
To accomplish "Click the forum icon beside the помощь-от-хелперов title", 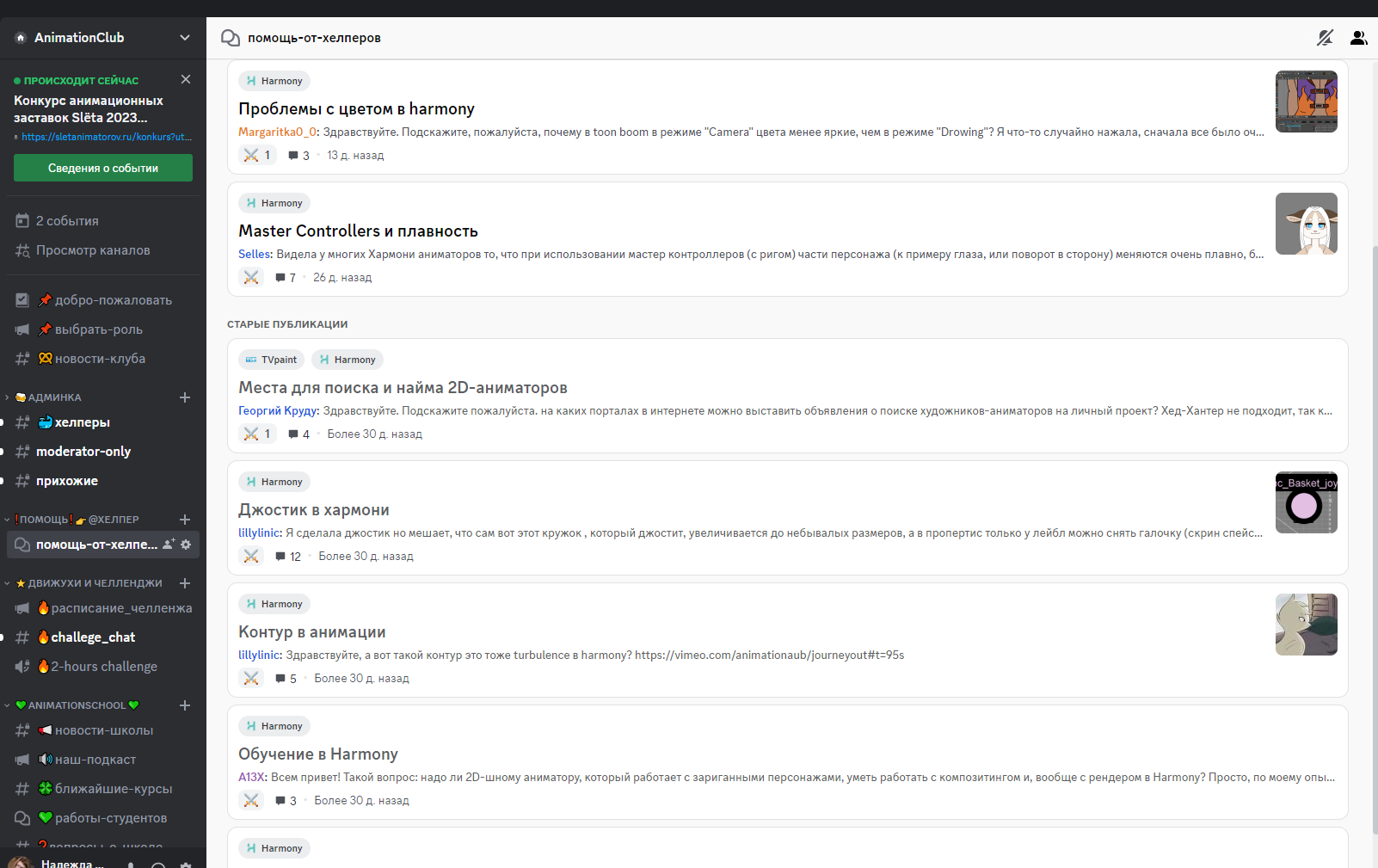I will pyautogui.click(x=231, y=38).
